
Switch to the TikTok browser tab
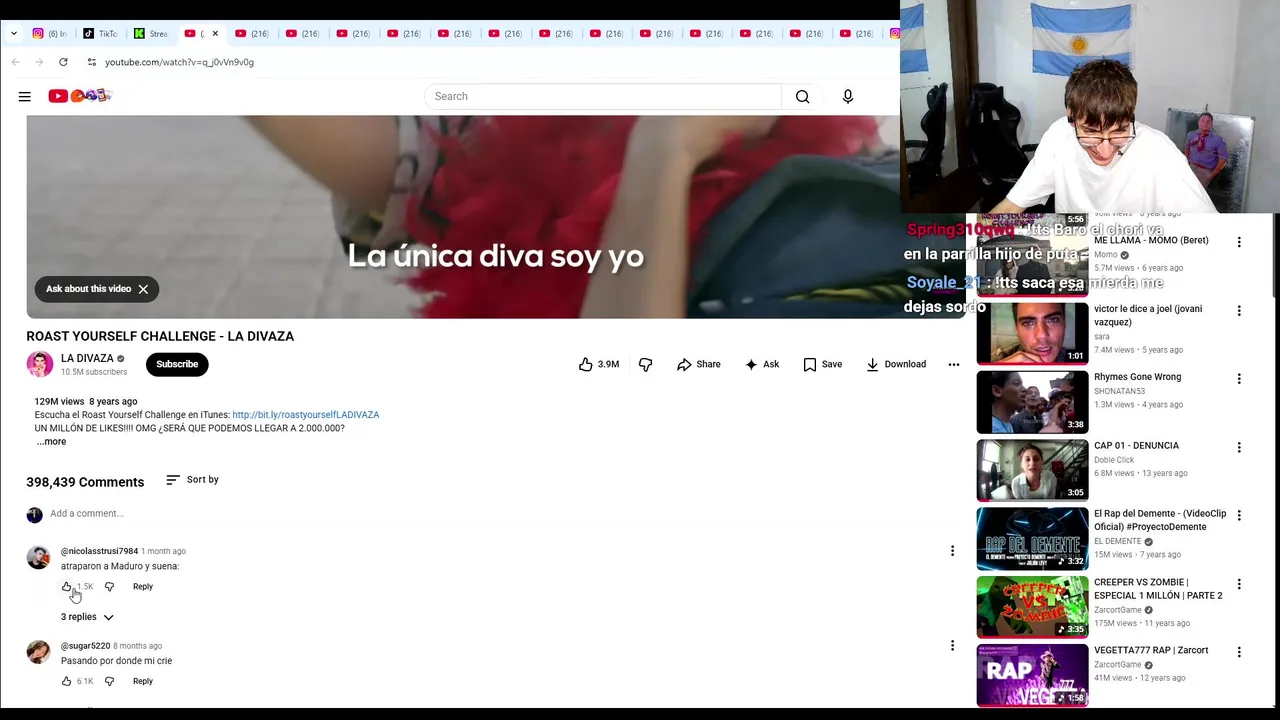coord(100,33)
